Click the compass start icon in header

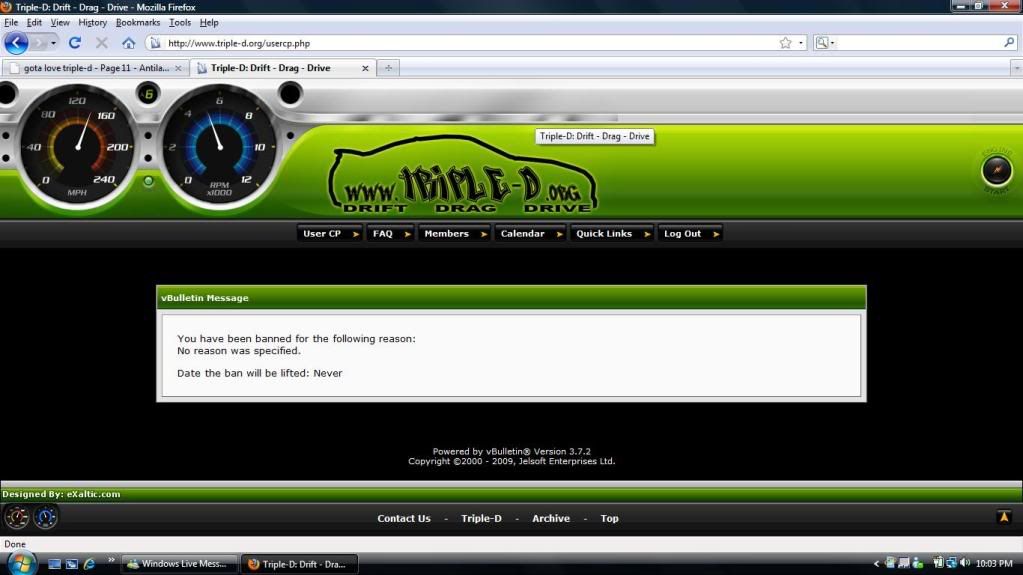pyautogui.click(x=996, y=171)
